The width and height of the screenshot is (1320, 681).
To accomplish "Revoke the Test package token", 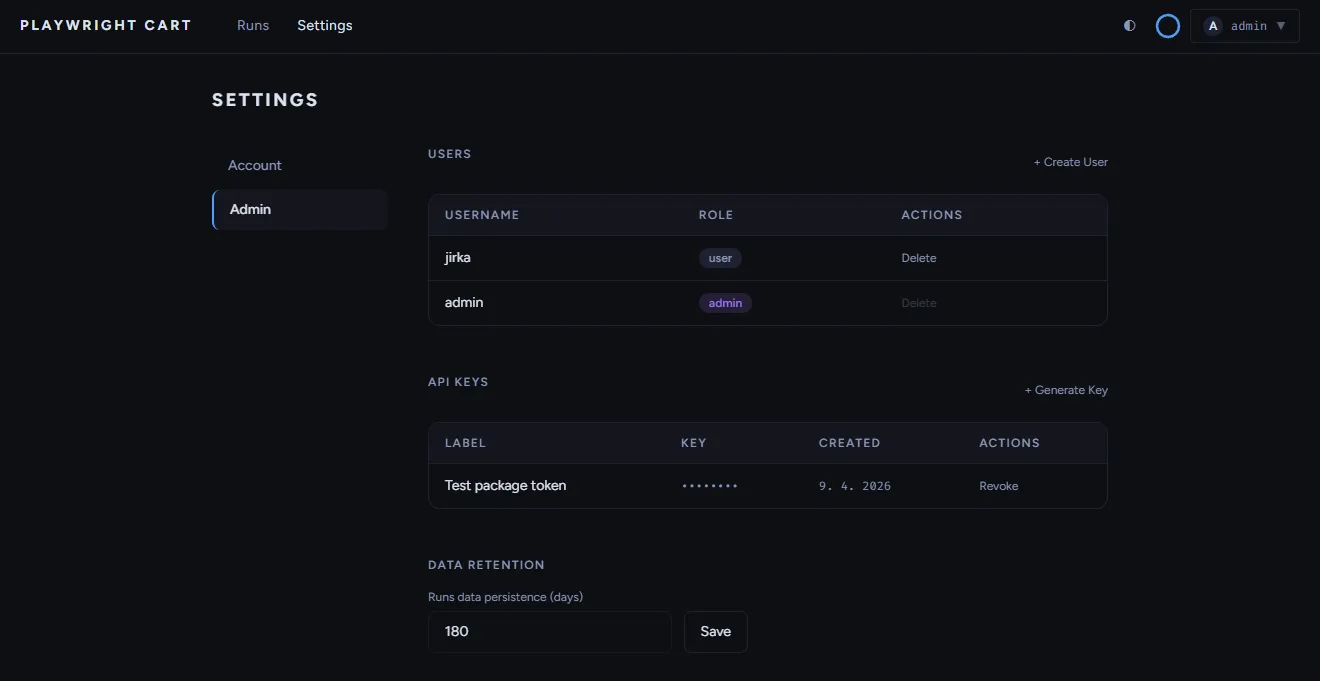I will click(998, 486).
